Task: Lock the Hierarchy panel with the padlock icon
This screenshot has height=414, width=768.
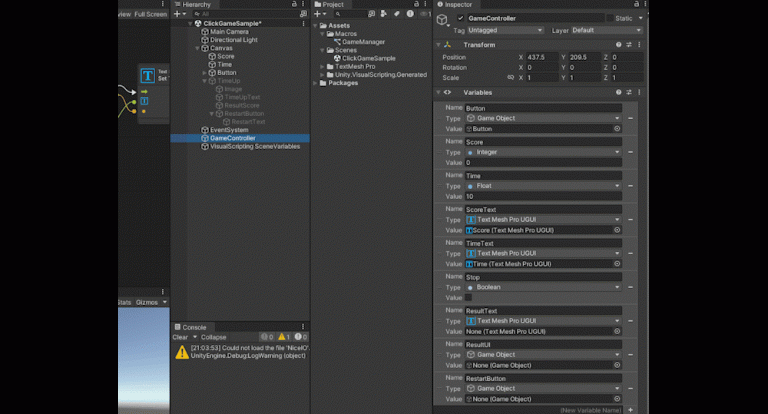Action: click(294, 4)
